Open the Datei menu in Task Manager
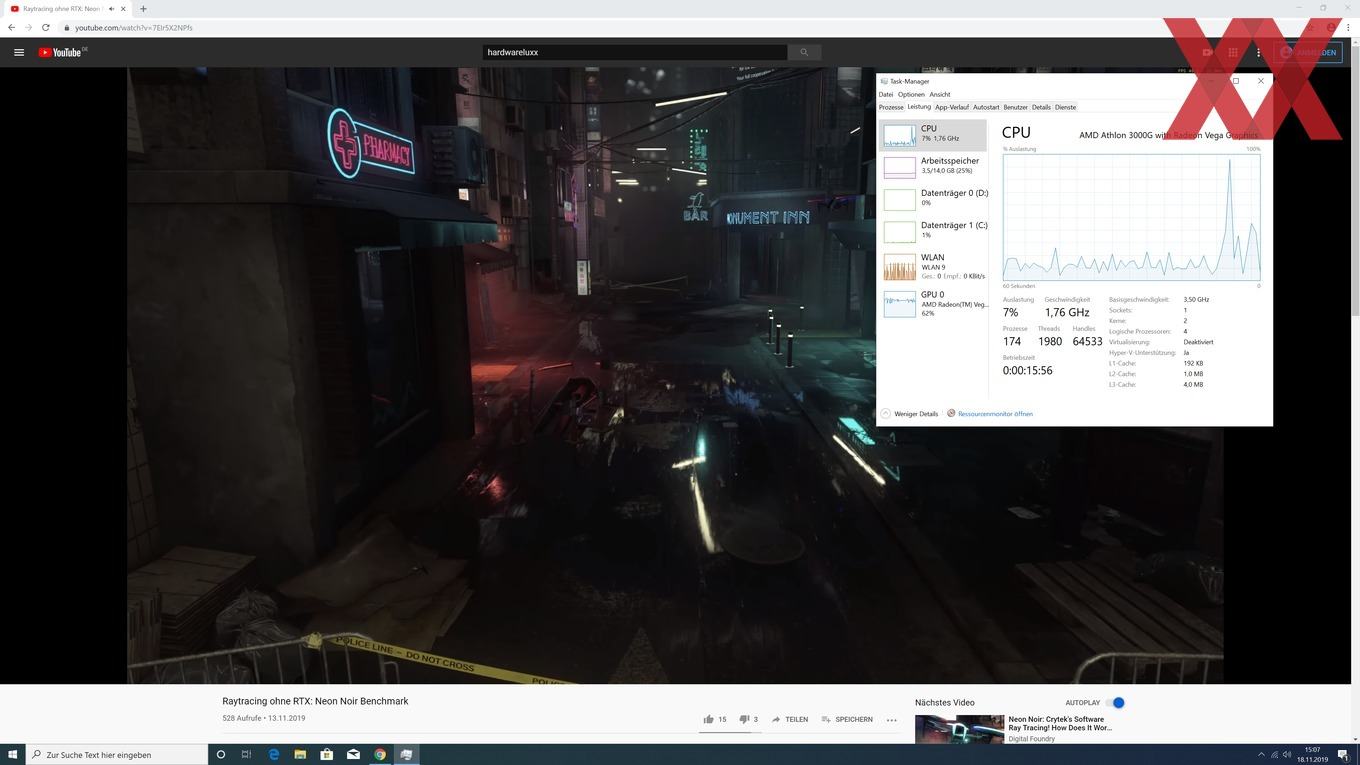The height and width of the screenshot is (765, 1360). [886, 94]
